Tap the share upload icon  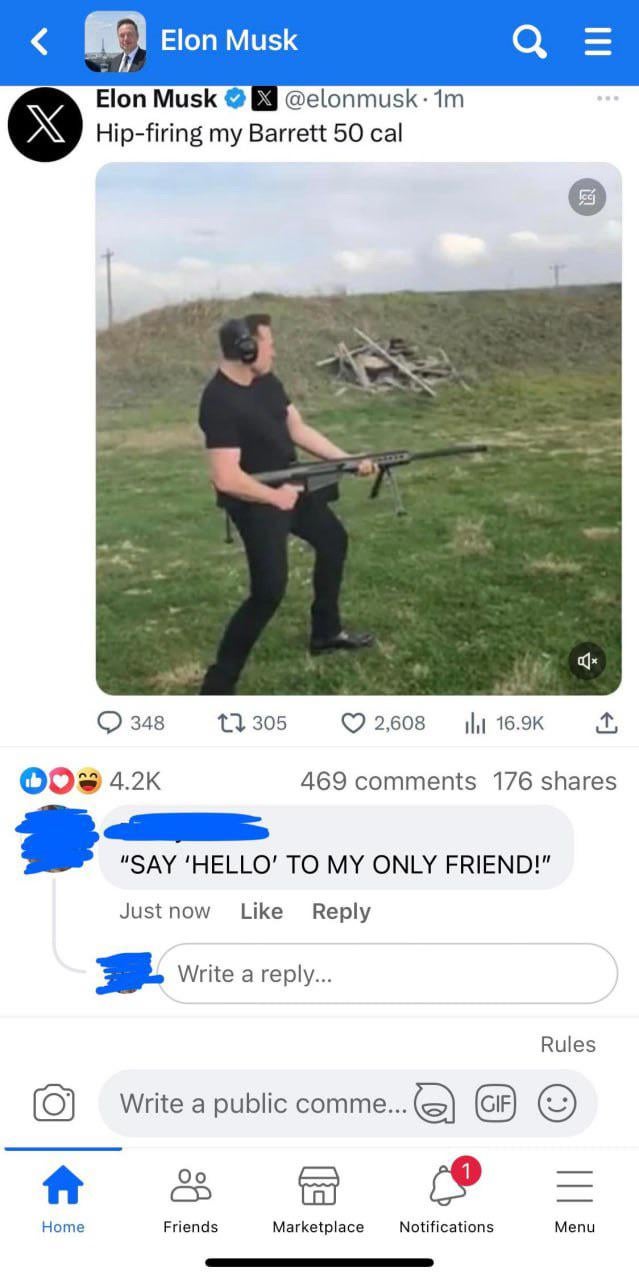pos(606,722)
